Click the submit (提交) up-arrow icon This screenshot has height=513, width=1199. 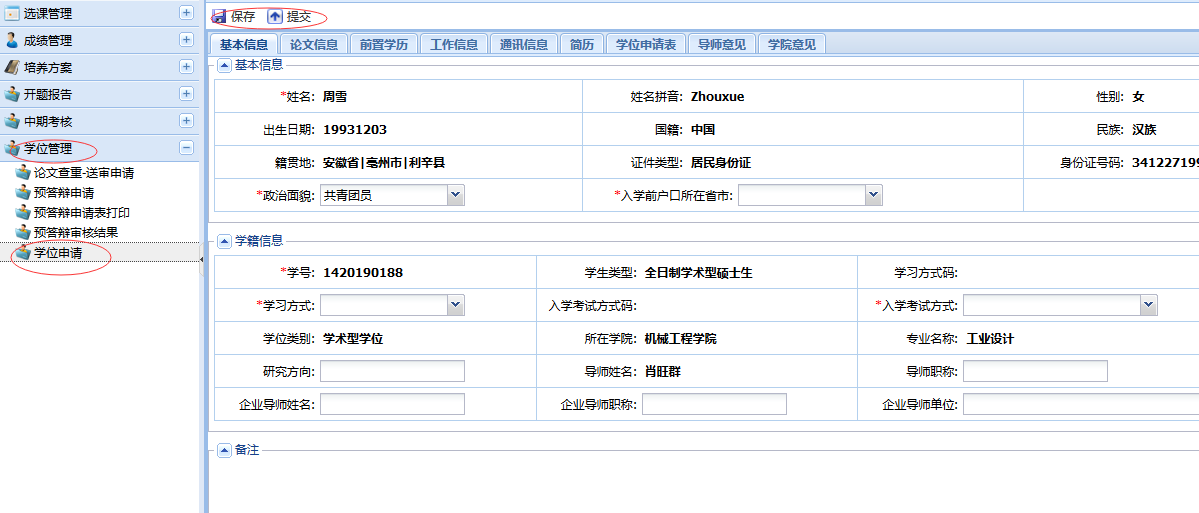[275, 17]
